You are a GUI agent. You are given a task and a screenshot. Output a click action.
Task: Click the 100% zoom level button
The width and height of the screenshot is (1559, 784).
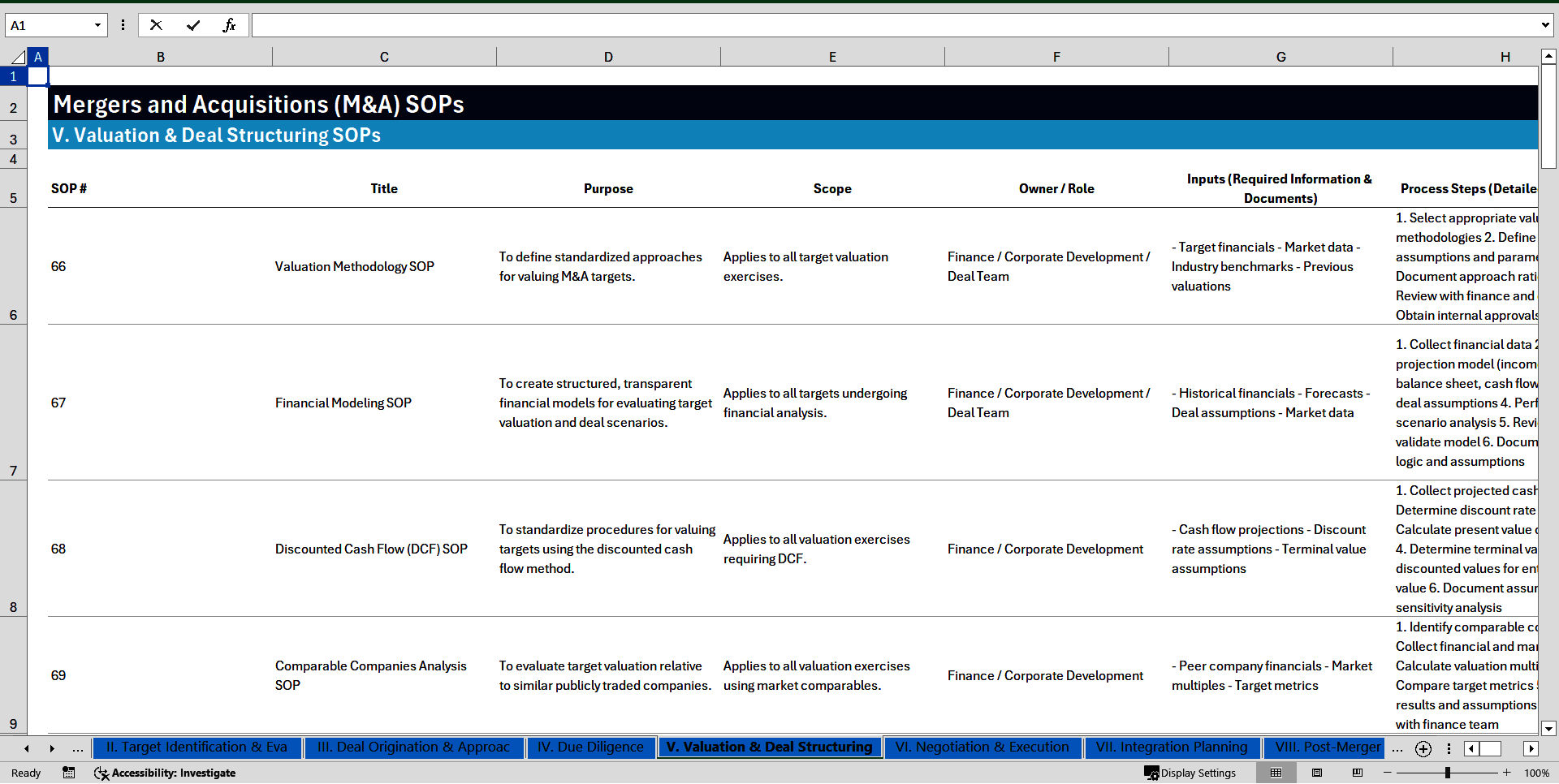[x=1536, y=773]
